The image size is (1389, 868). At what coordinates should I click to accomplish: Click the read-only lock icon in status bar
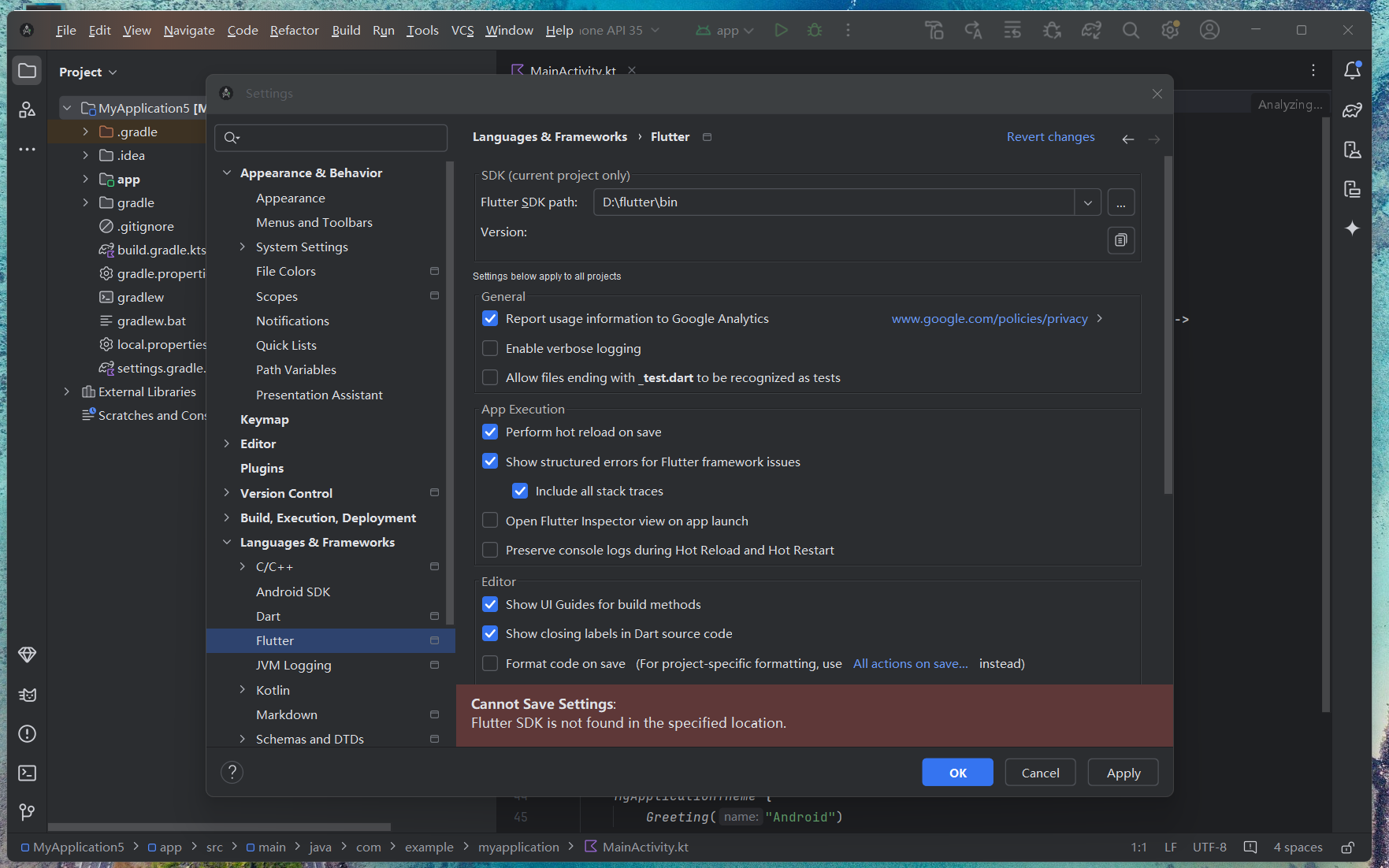[1348, 848]
